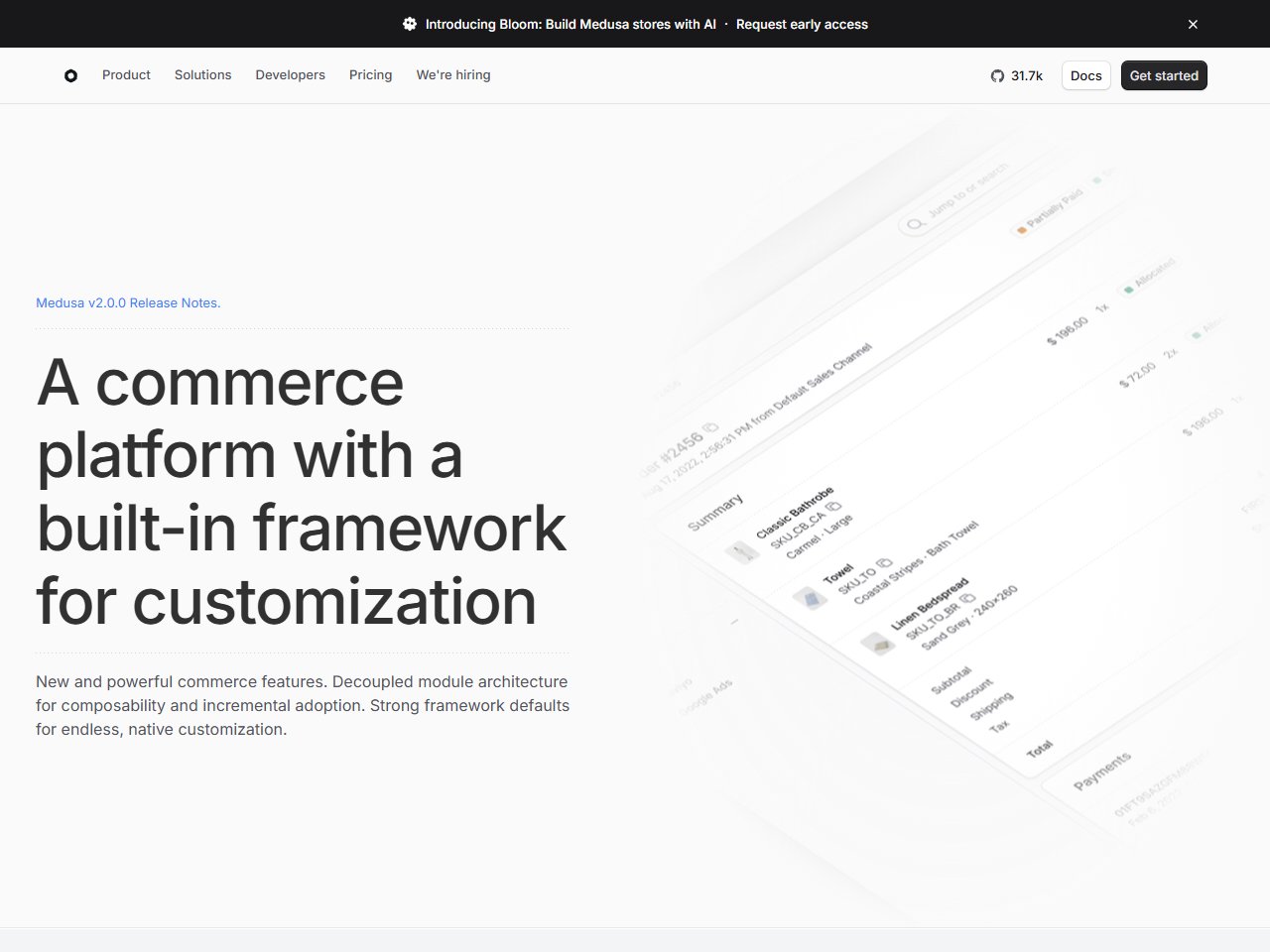
Task: Click the magnifier icon in the hero search bar
Action: click(915, 224)
